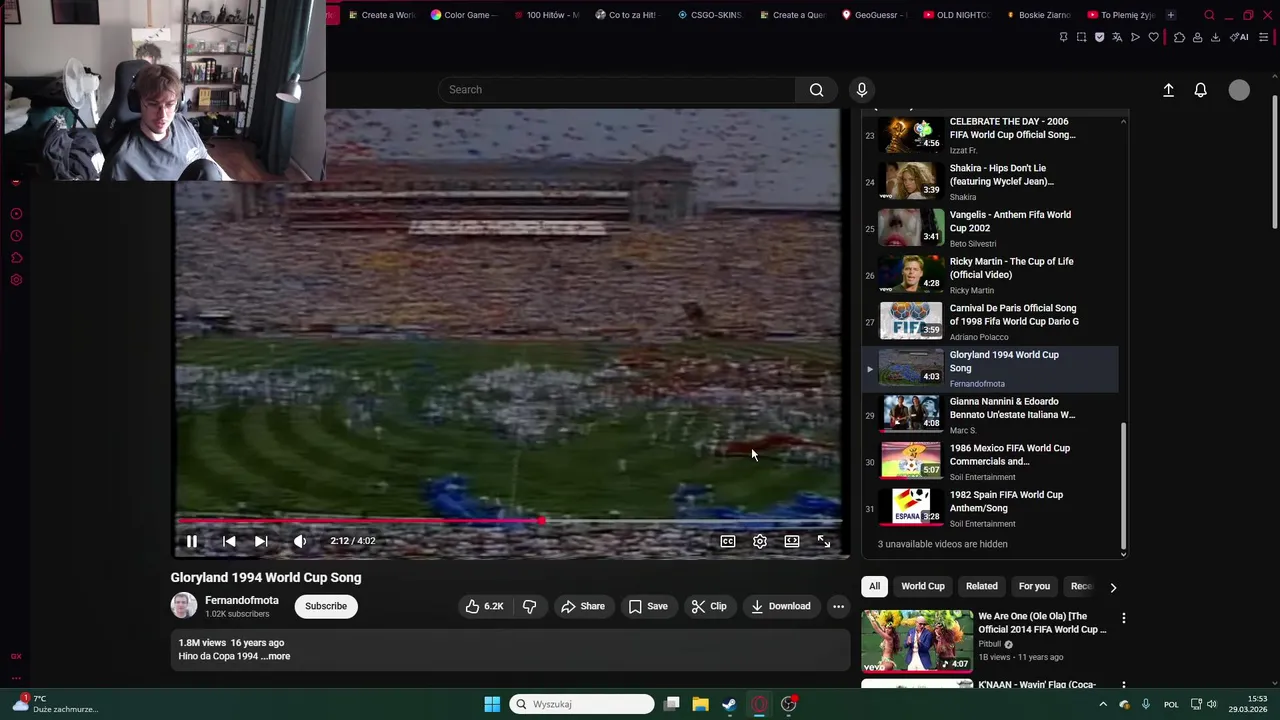Like the video with 6.2K likes
The image size is (1280, 720).
pos(484,606)
